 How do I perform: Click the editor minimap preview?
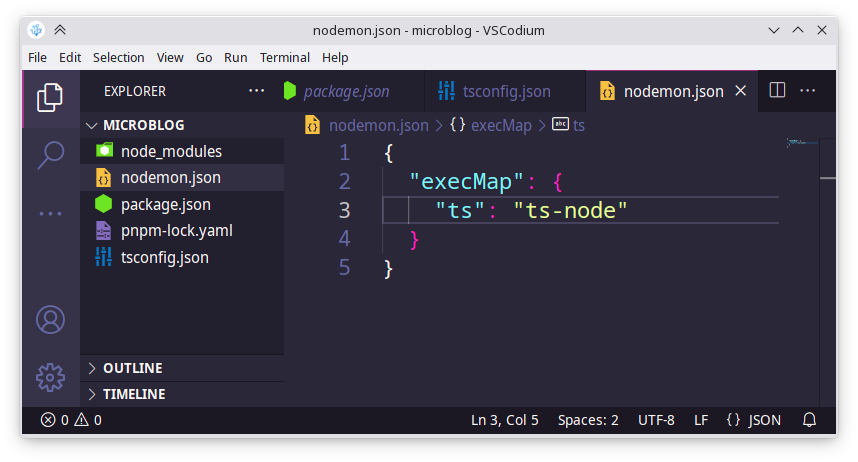[802, 143]
